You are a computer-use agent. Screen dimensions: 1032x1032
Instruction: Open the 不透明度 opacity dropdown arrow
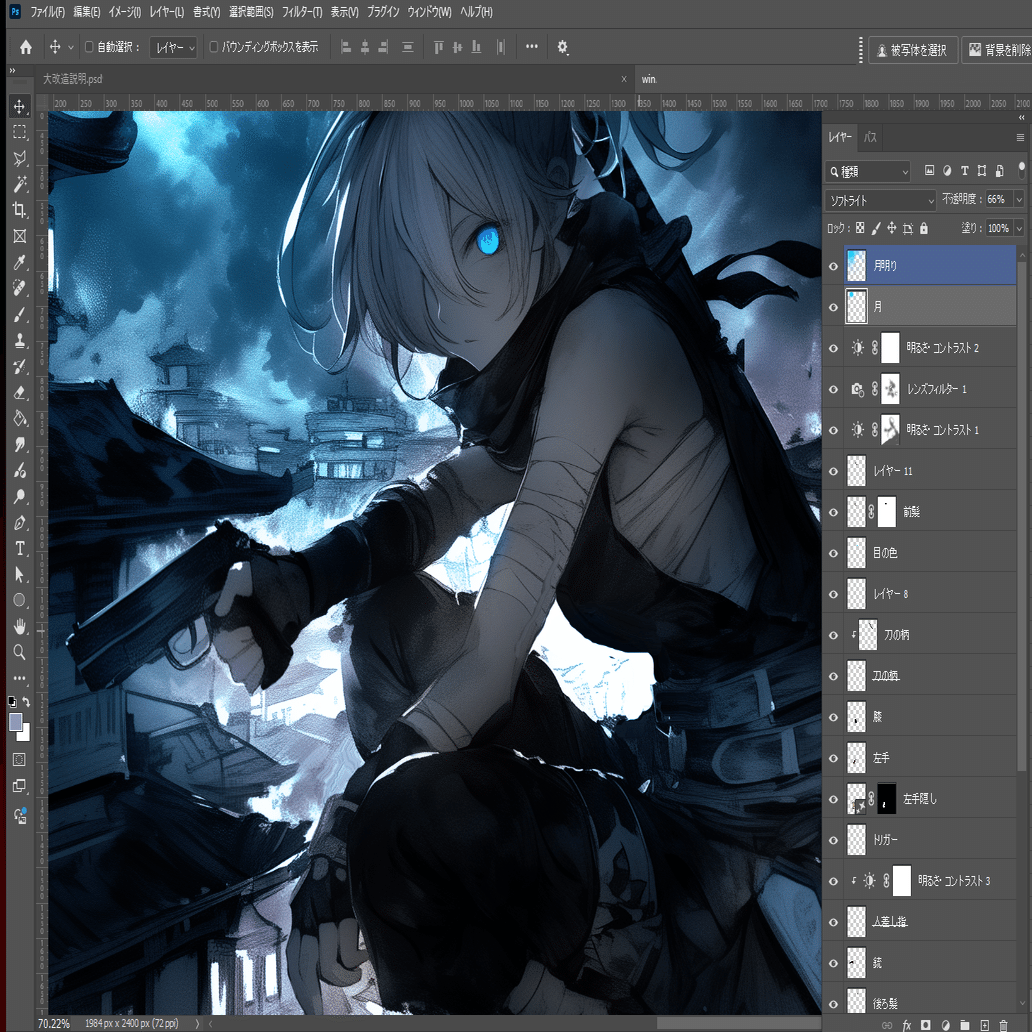(x=1019, y=199)
